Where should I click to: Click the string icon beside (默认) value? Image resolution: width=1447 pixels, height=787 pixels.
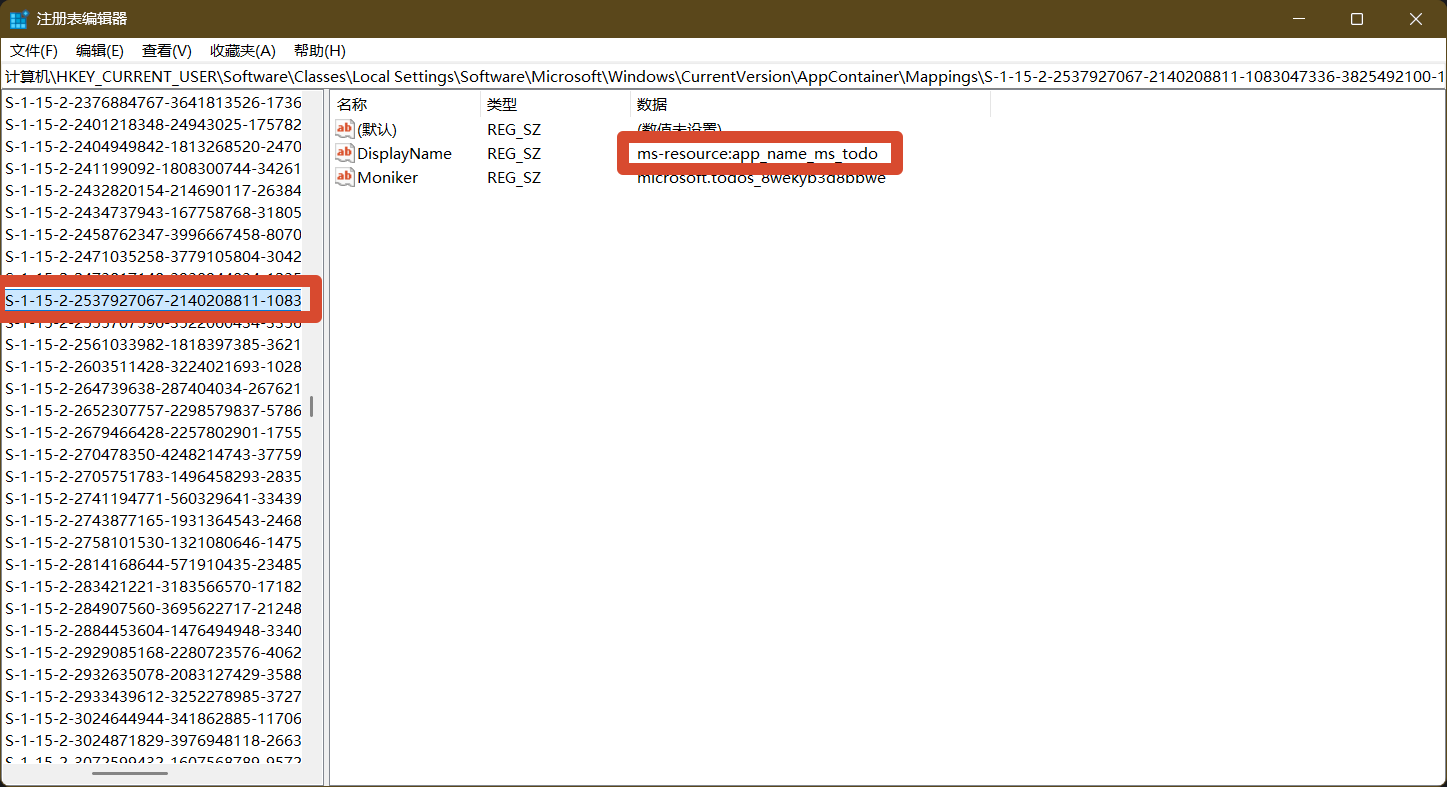coord(345,129)
